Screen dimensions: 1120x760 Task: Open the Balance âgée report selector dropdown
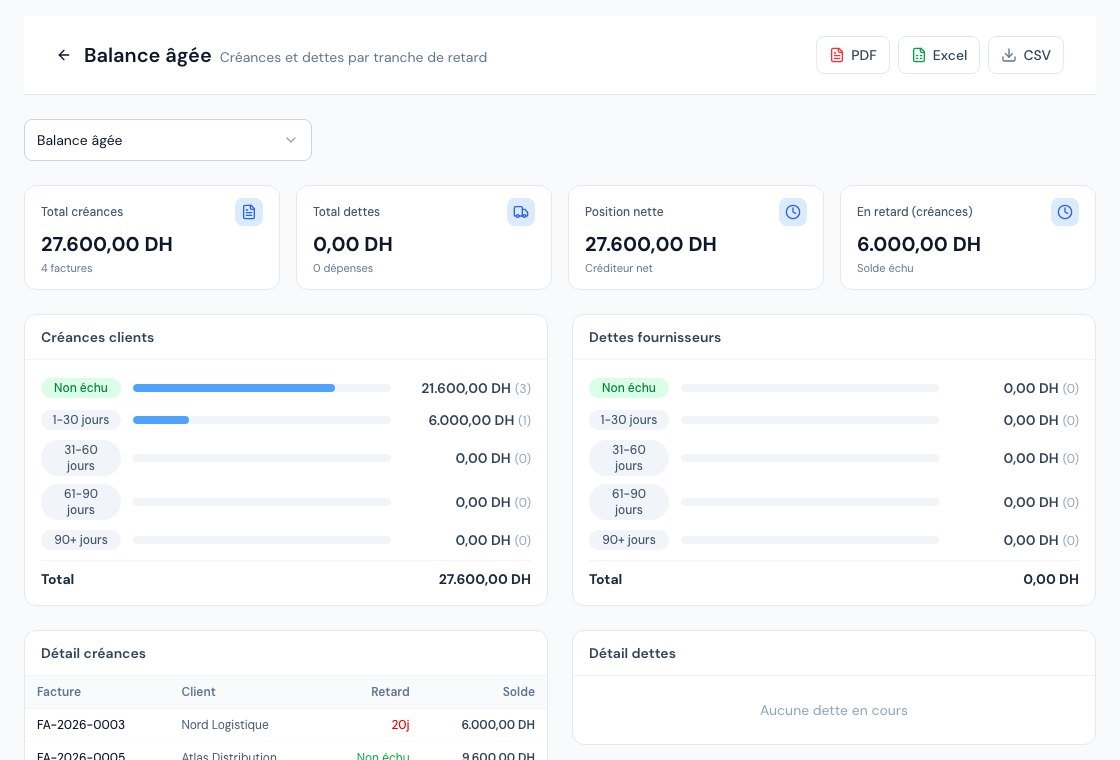click(x=168, y=140)
